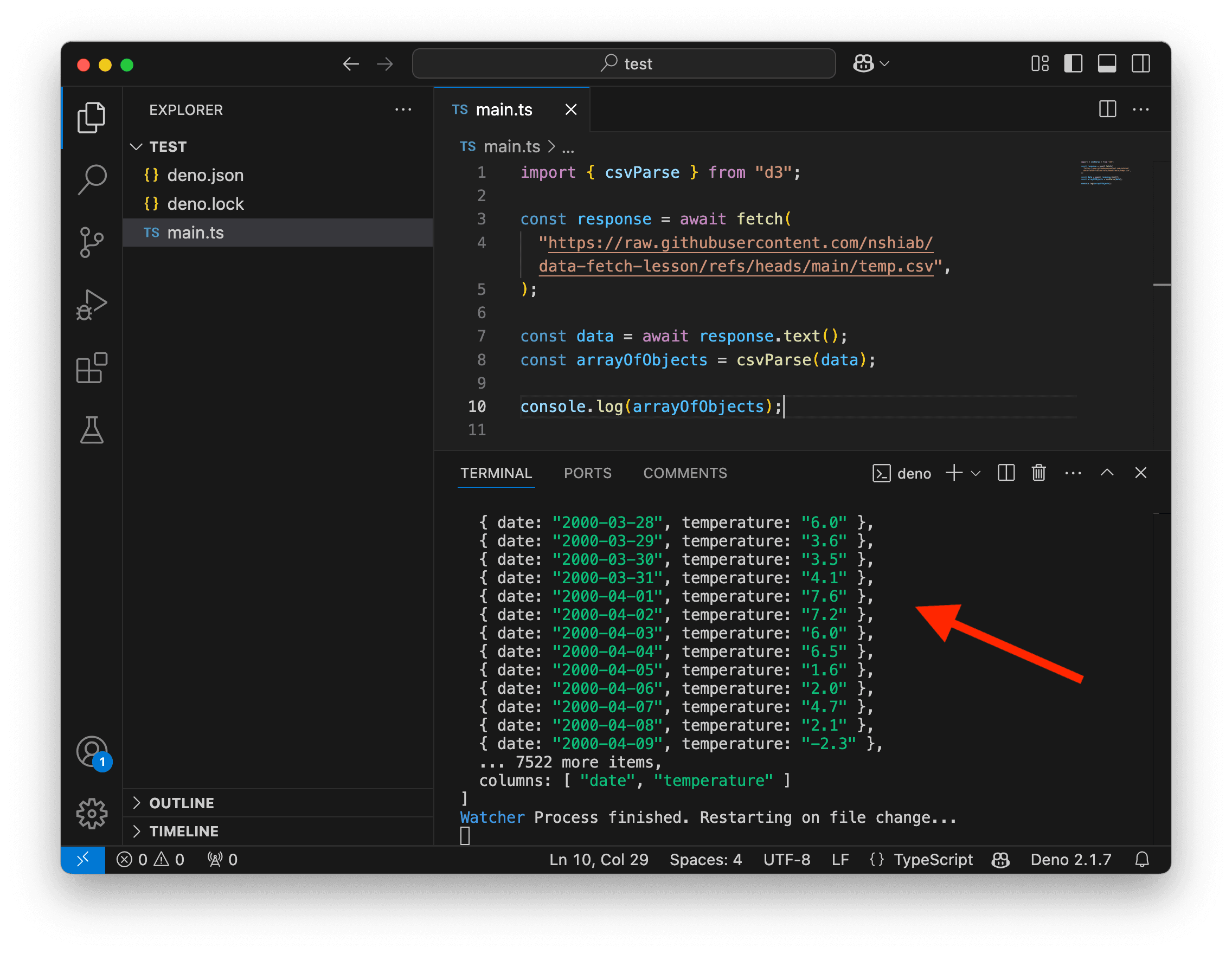This screenshot has width=1232, height=954.
Task: Open Customize Layout in title bar
Action: tap(1039, 64)
